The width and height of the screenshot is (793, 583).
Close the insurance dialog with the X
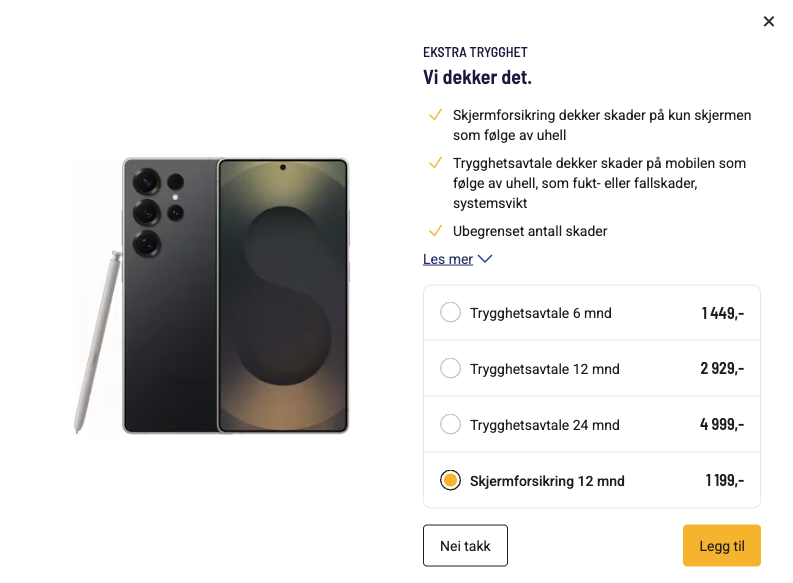coord(768,21)
